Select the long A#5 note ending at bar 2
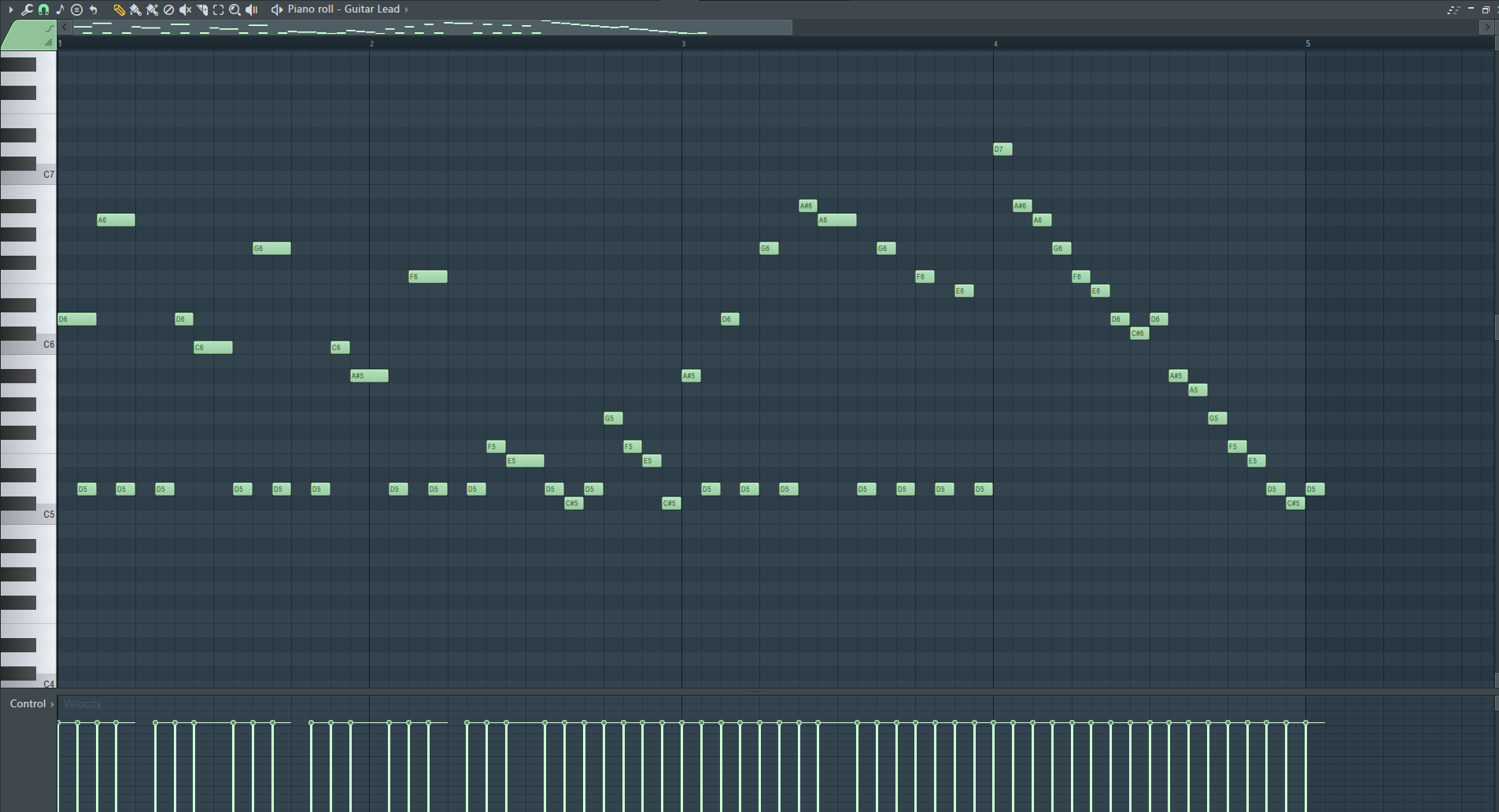Viewport: 1499px width, 812px height. (x=369, y=375)
